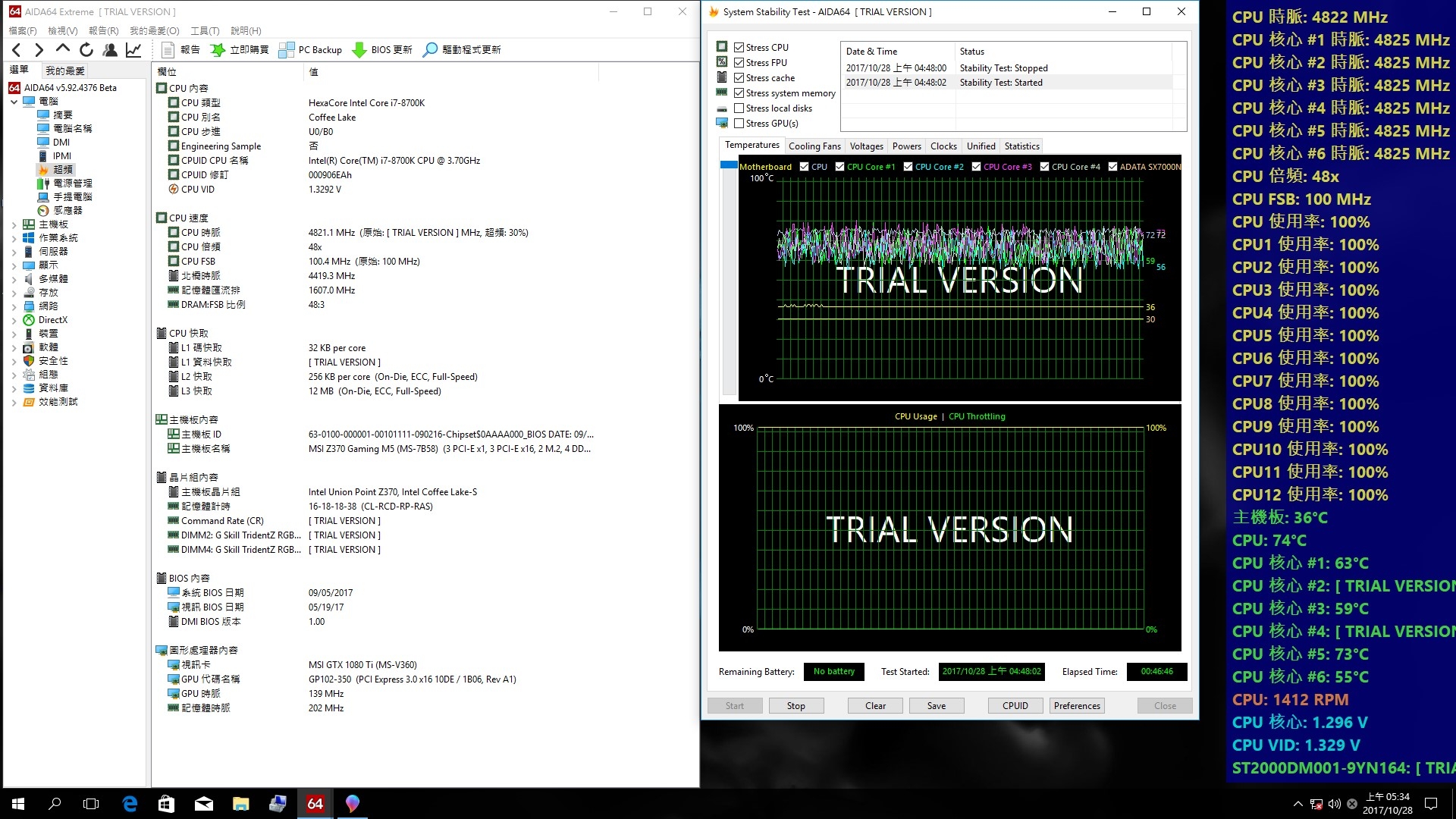The height and width of the screenshot is (819, 1456).
Task: Click the back navigation arrow
Action: 17,50
